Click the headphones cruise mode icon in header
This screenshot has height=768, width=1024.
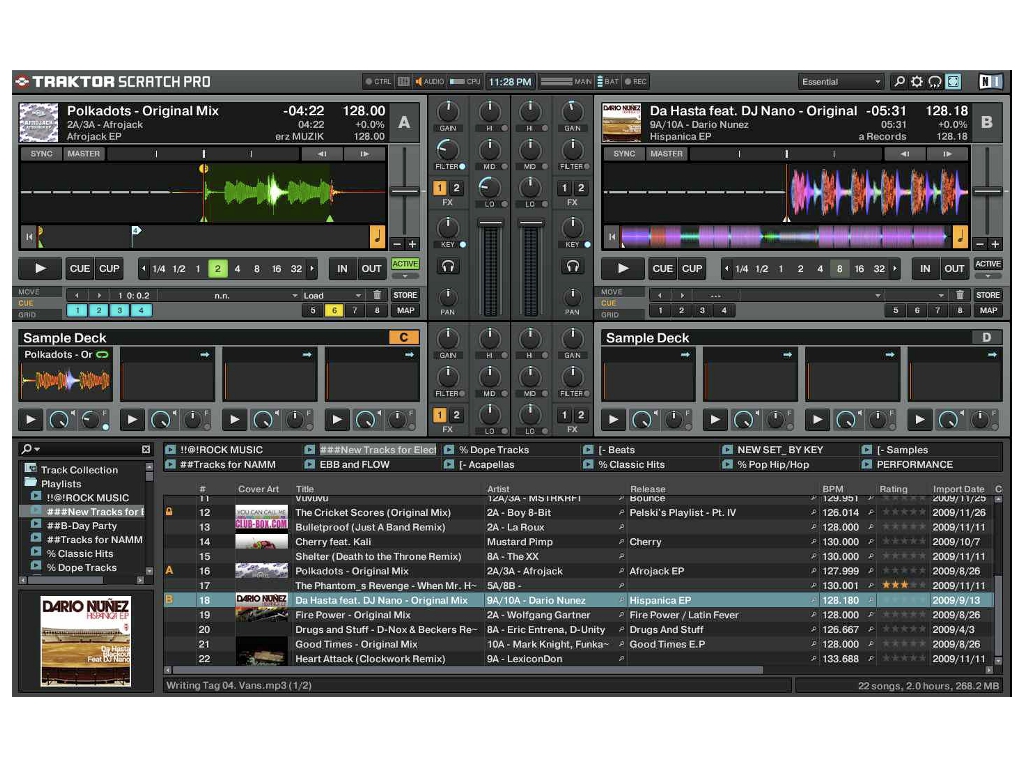935,82
